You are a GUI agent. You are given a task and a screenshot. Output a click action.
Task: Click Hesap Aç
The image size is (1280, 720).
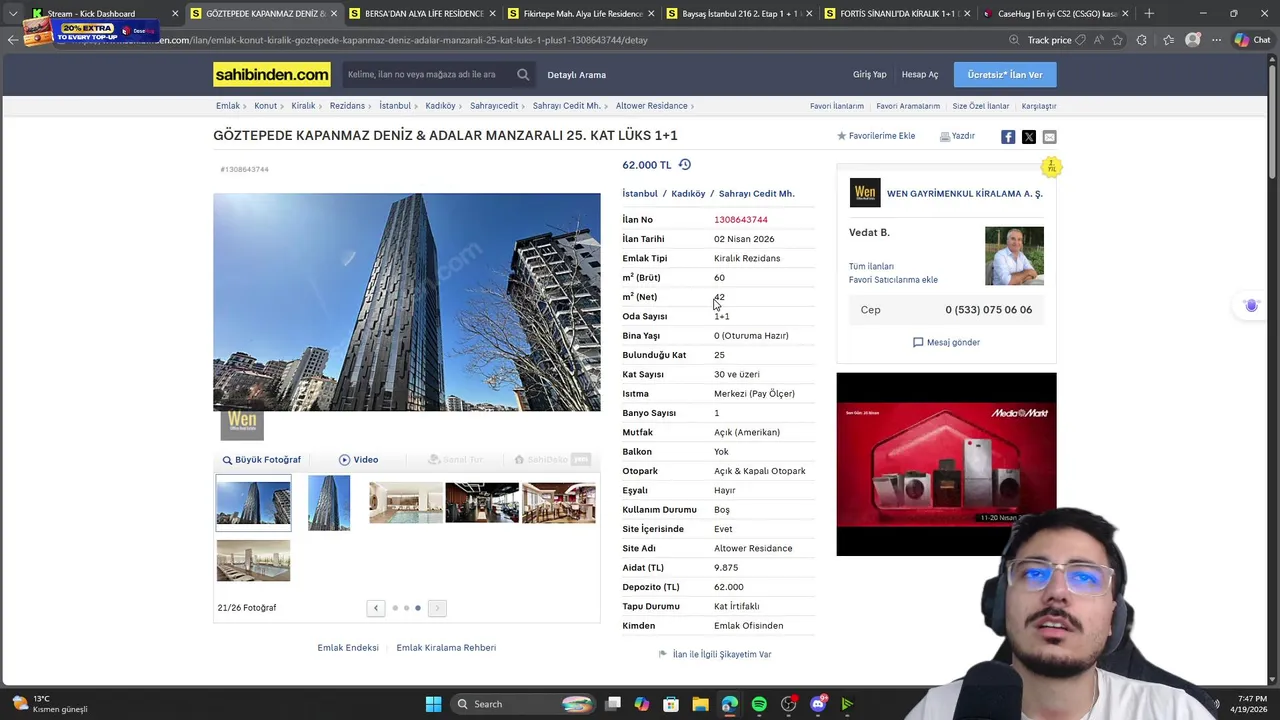pyautogui.click(x=920, y=75)
